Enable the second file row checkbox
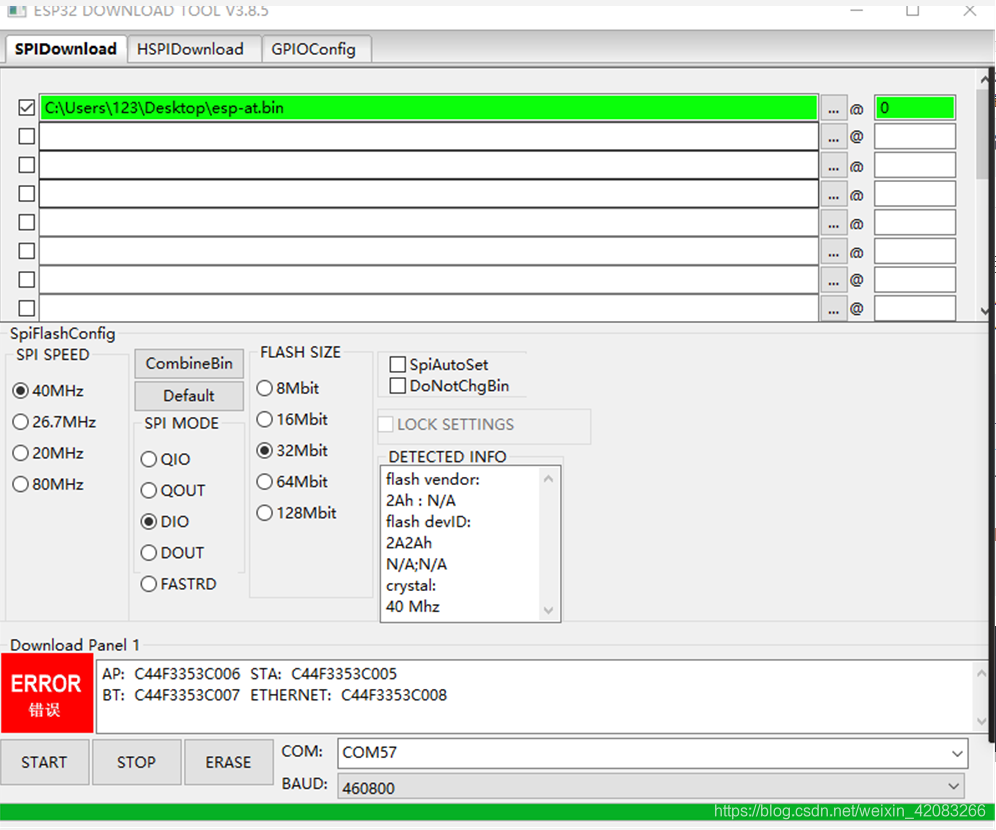Image resolution: width=996 pixels, height=830 pixels. 27,136
